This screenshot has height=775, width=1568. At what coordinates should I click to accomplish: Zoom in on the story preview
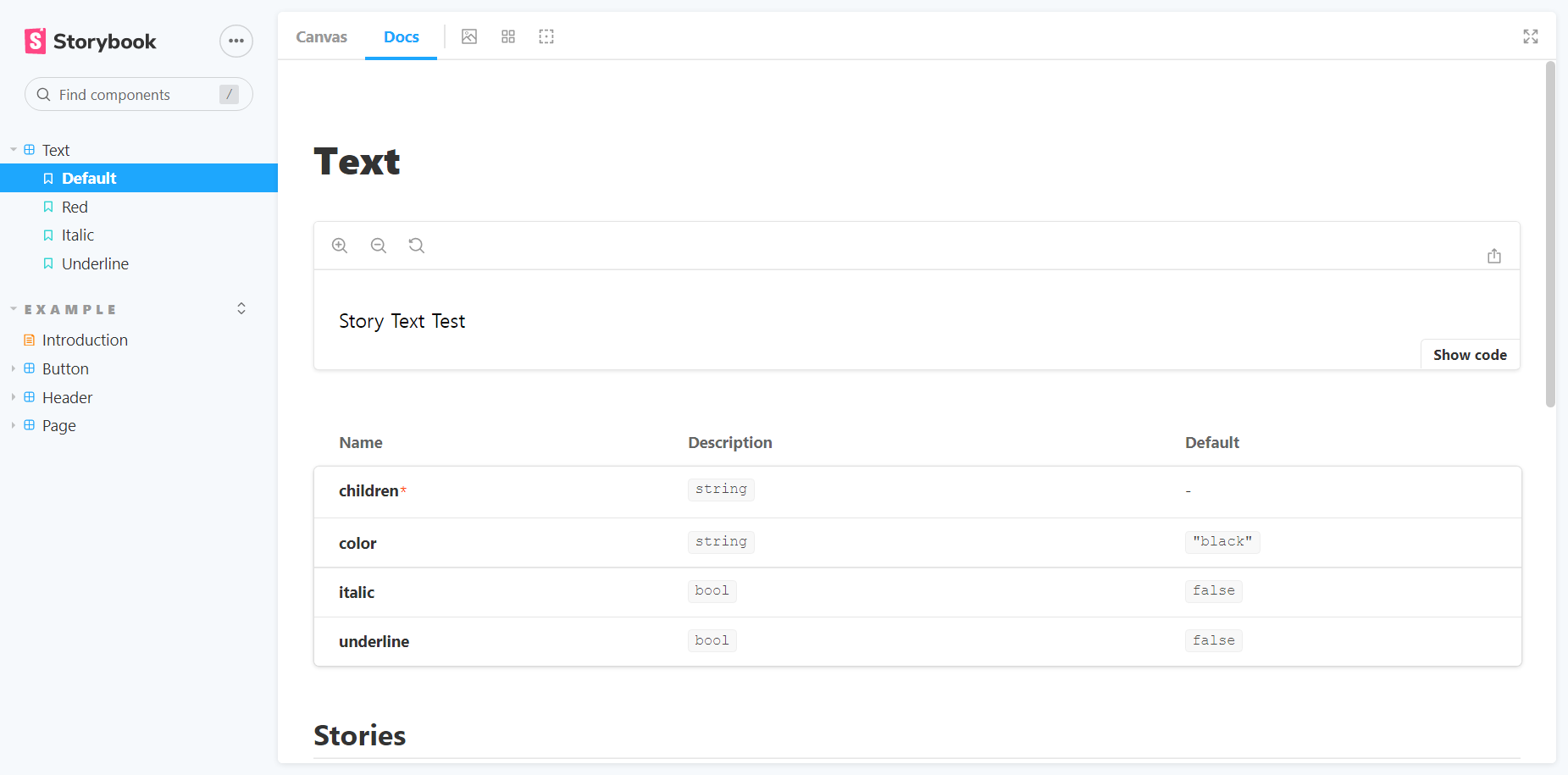click(340, 246)
